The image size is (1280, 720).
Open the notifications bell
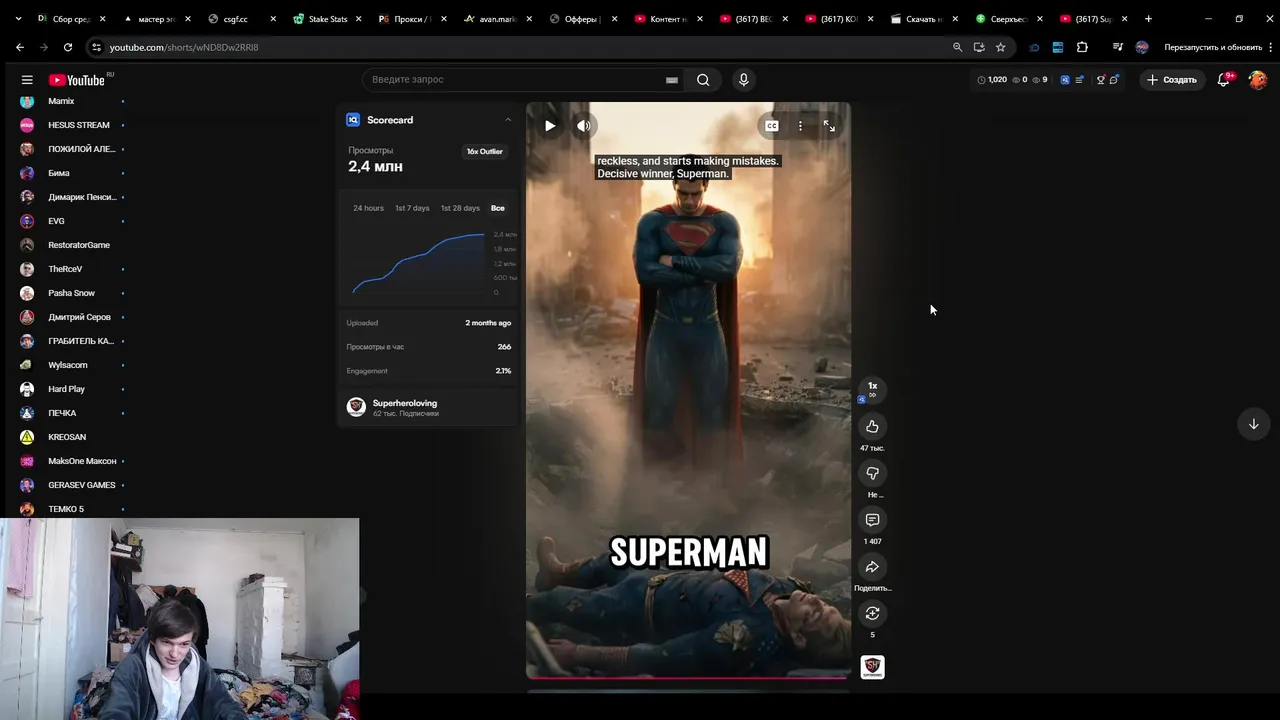click(x=1223, y=80)
